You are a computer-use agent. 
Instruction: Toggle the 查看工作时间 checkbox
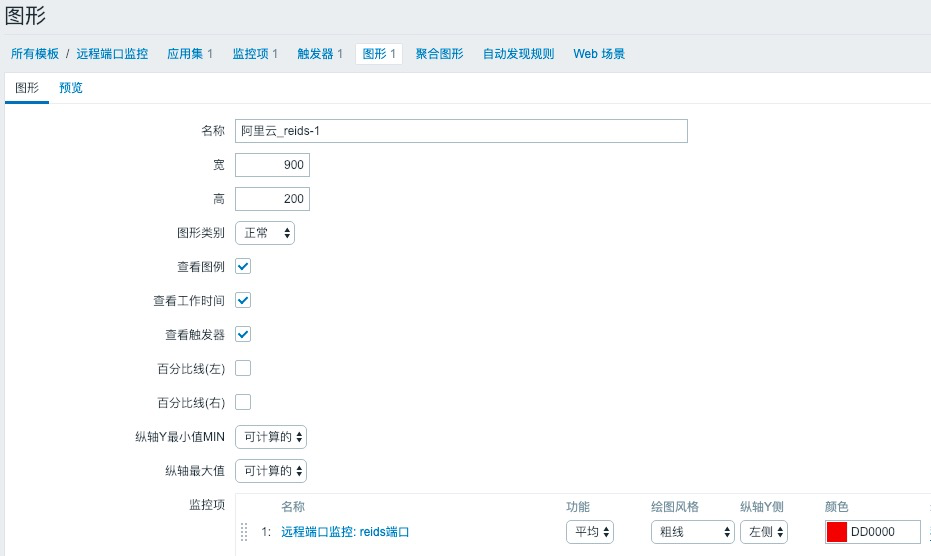(243, 300)
